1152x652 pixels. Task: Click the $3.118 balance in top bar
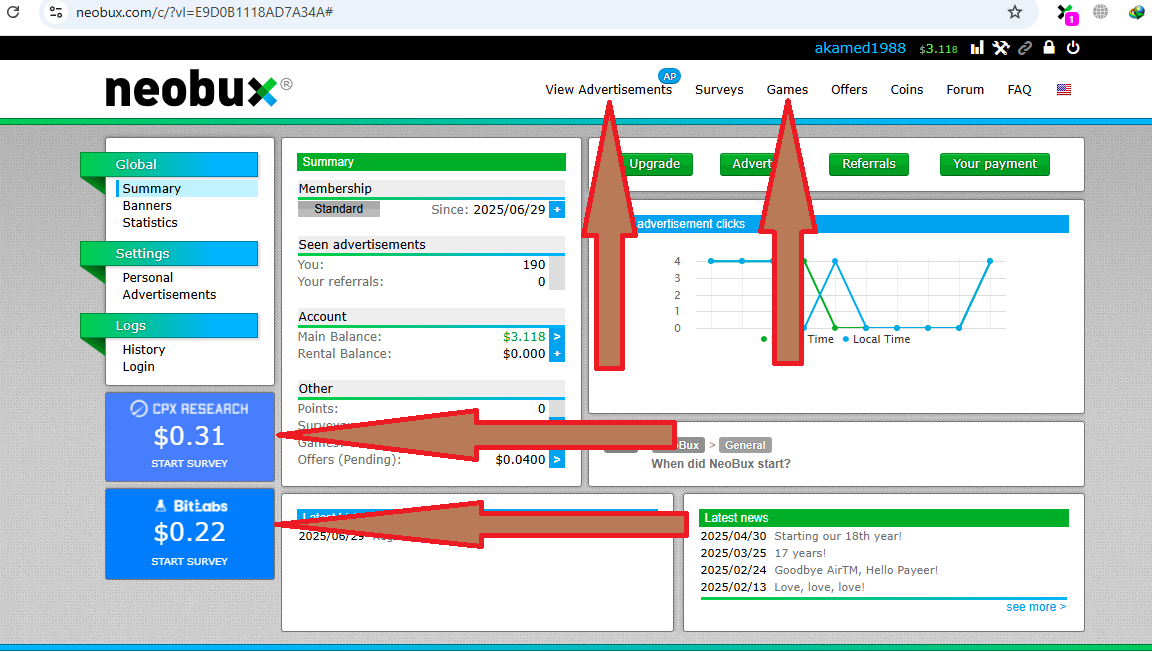[x=938, y=49]
